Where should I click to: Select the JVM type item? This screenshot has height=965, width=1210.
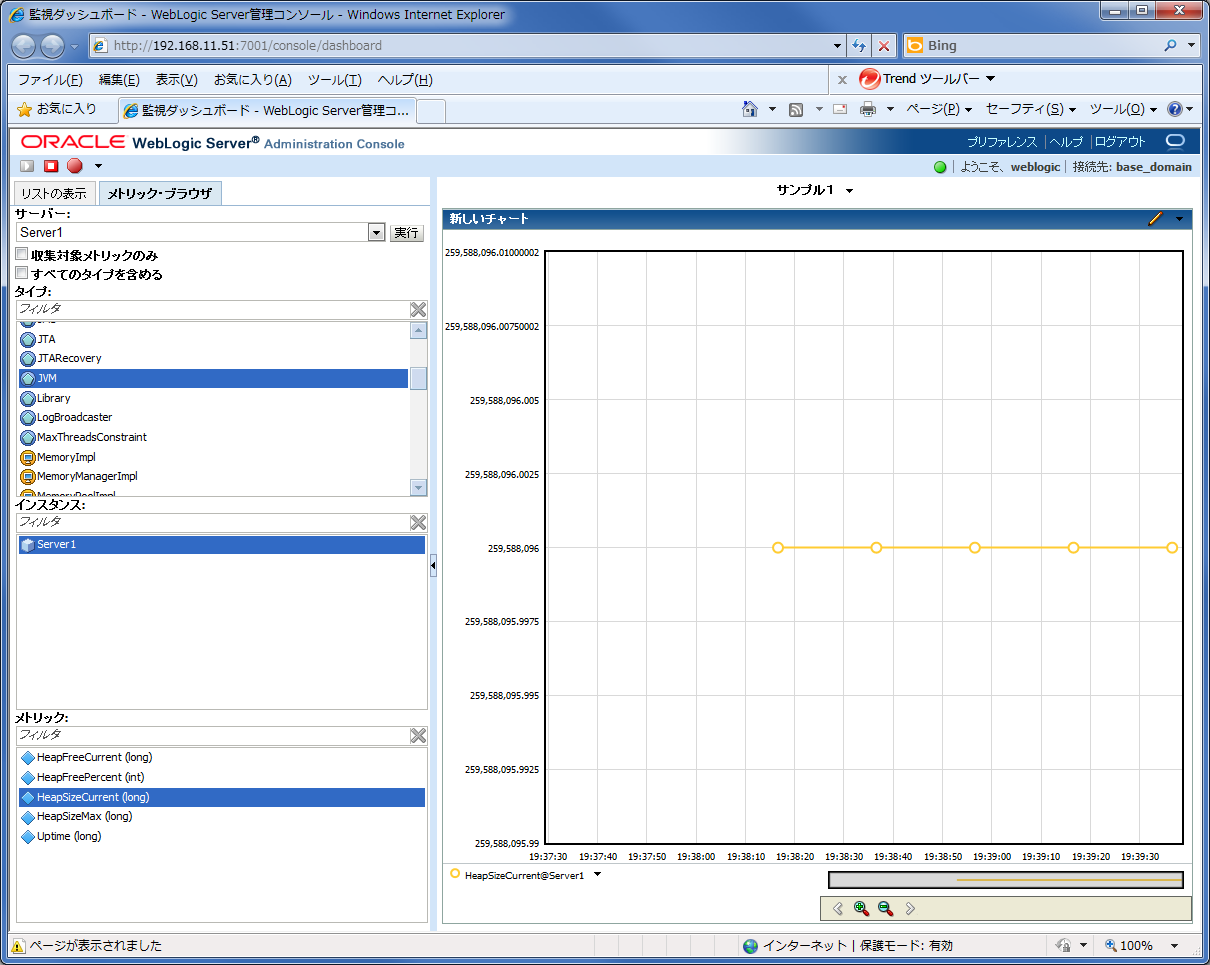(x=212, y=378)
